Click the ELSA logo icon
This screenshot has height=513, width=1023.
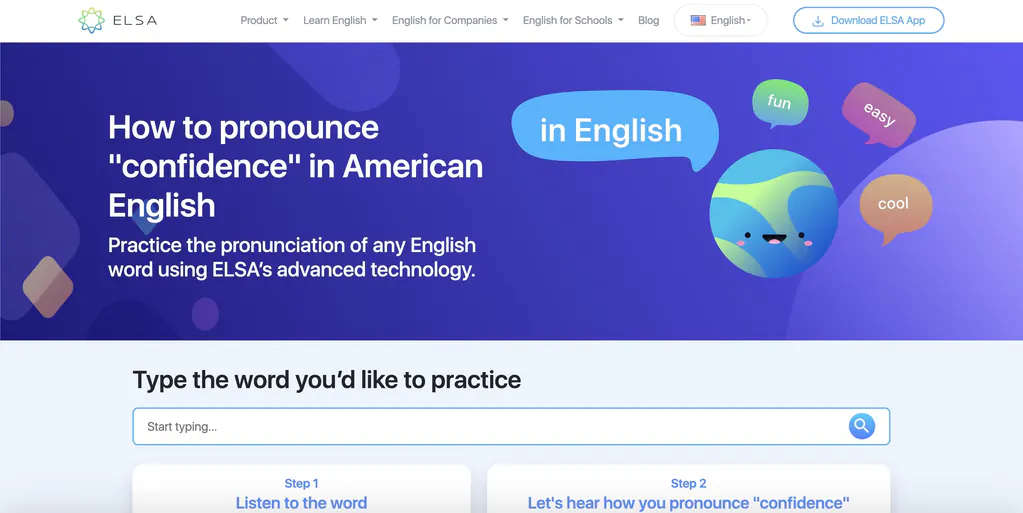(x=91, y=20)
